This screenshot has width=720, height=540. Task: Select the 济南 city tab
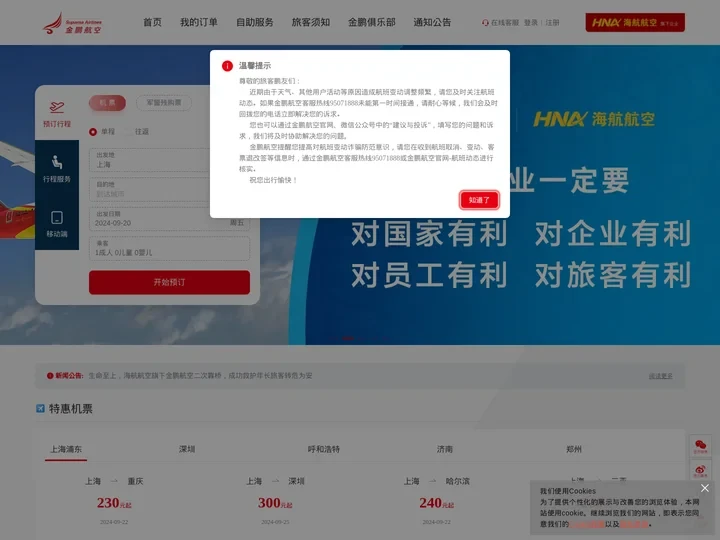(444, 449)
